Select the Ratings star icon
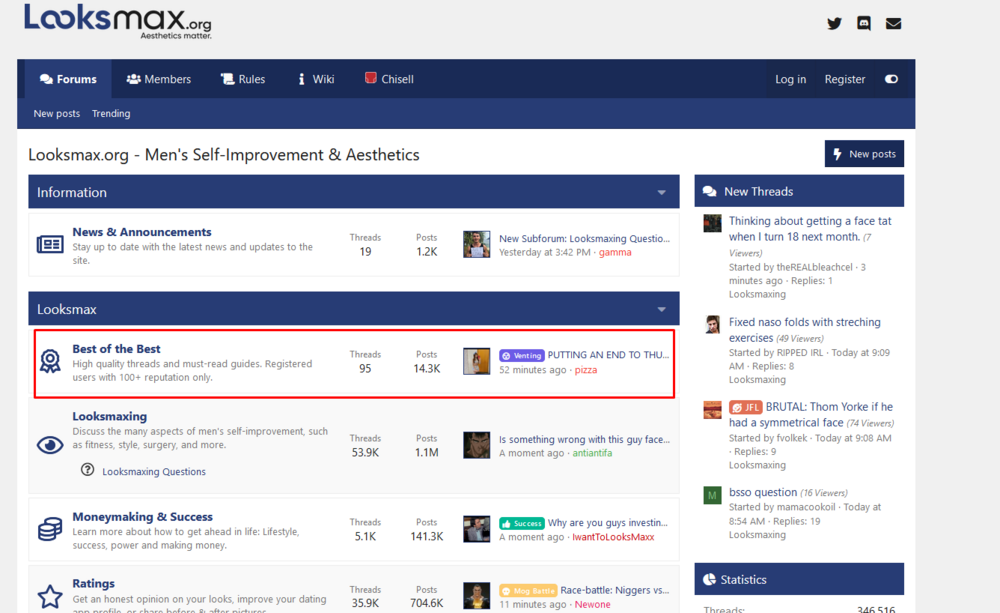The width and height of the screenshot is (1000, 613). (50, 597)
